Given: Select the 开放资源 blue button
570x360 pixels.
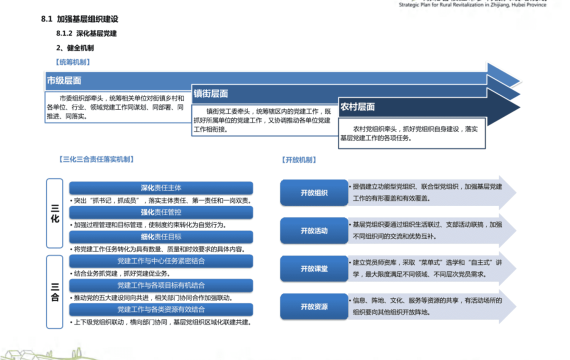Looking at the screenshot, I should (314, 307).
